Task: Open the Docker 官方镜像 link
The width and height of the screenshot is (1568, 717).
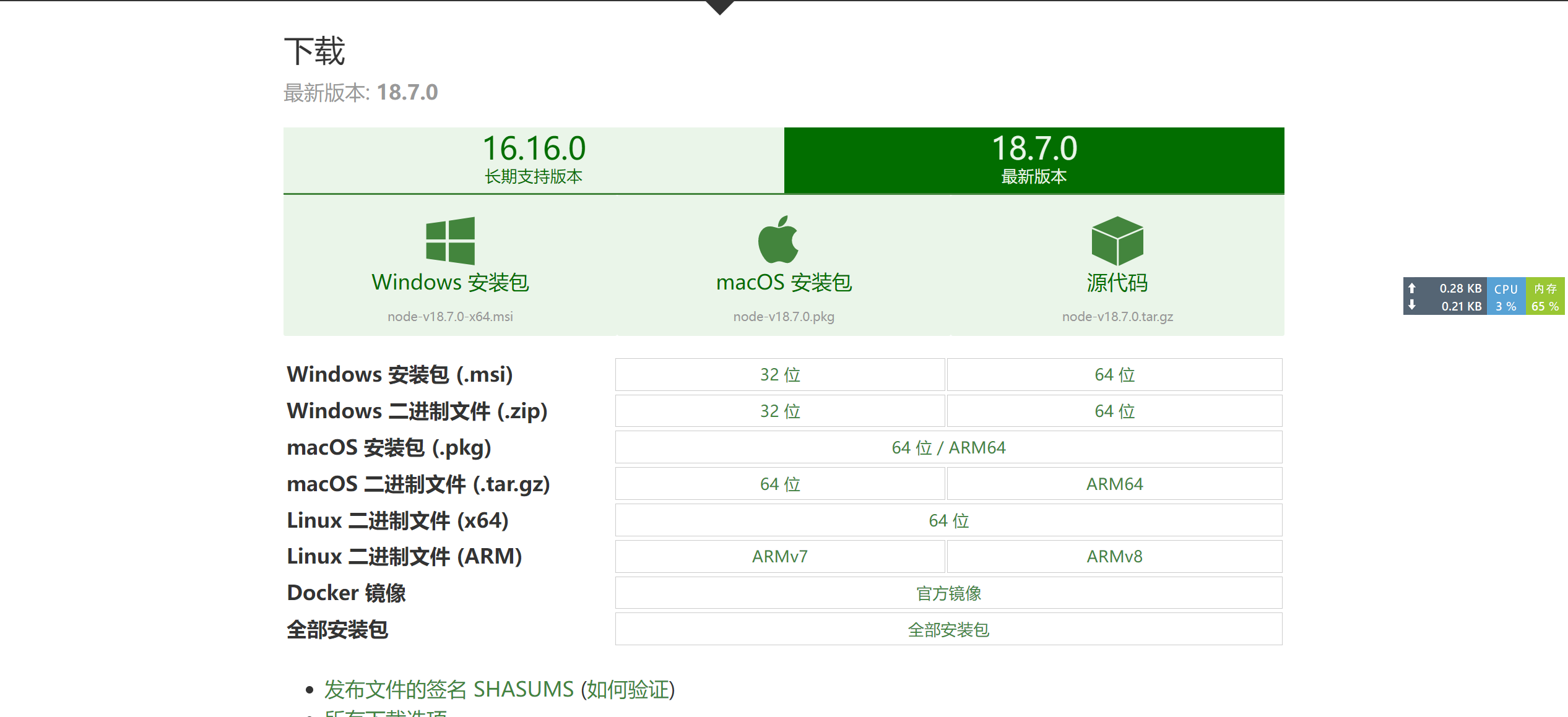Action: tap(948, 593)
